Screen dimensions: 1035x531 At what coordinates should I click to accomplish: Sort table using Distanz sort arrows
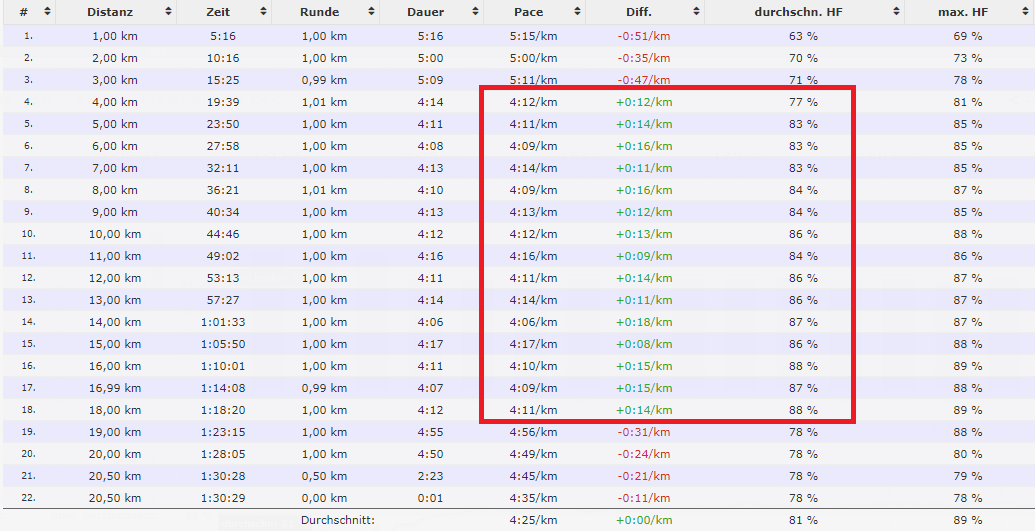(168, 12)
